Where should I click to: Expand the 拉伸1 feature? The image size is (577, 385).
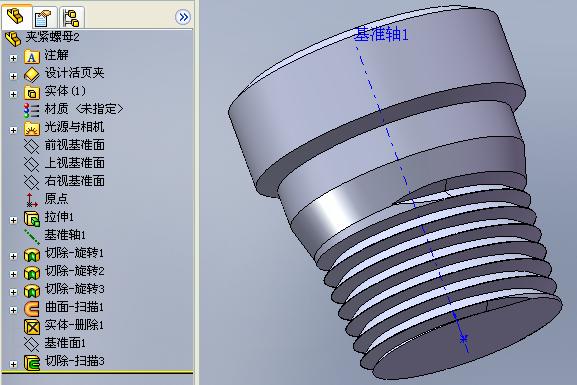(13, 220)
